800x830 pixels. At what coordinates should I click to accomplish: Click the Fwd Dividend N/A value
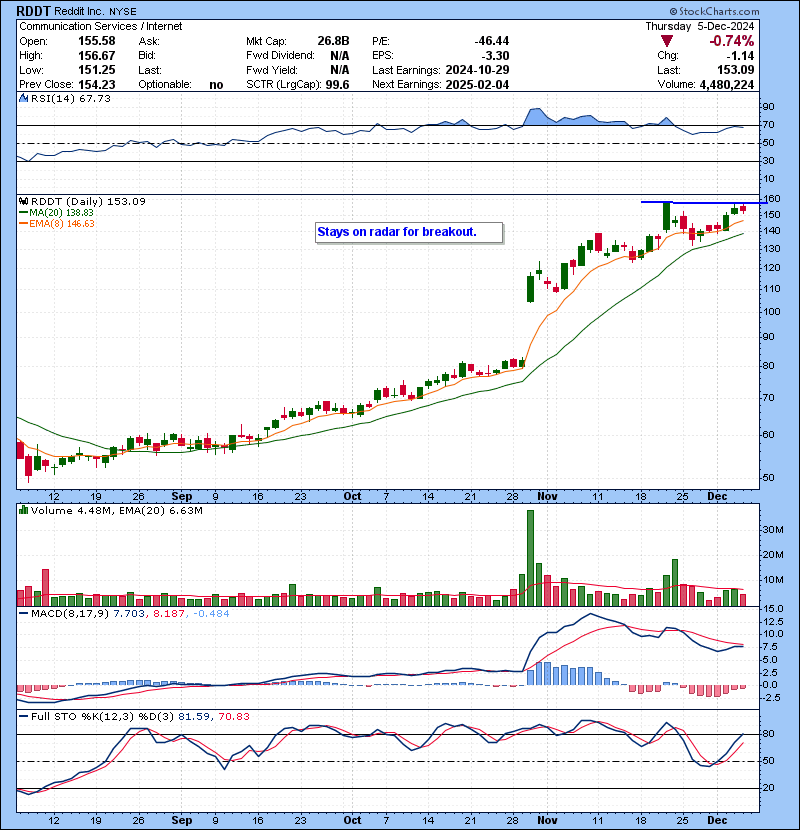point(339,55)
